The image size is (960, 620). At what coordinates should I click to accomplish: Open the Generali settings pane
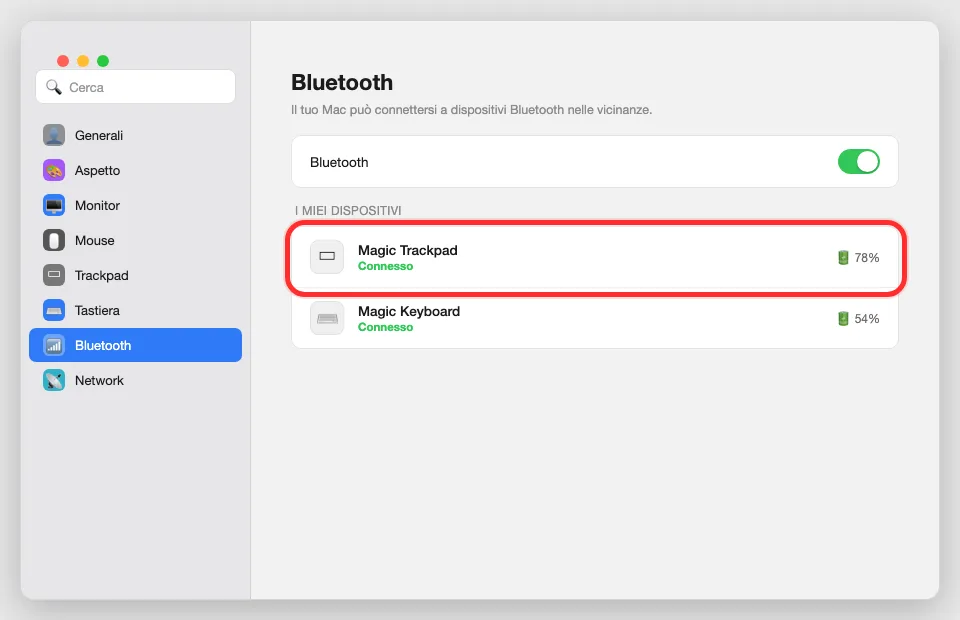point(135,135)
